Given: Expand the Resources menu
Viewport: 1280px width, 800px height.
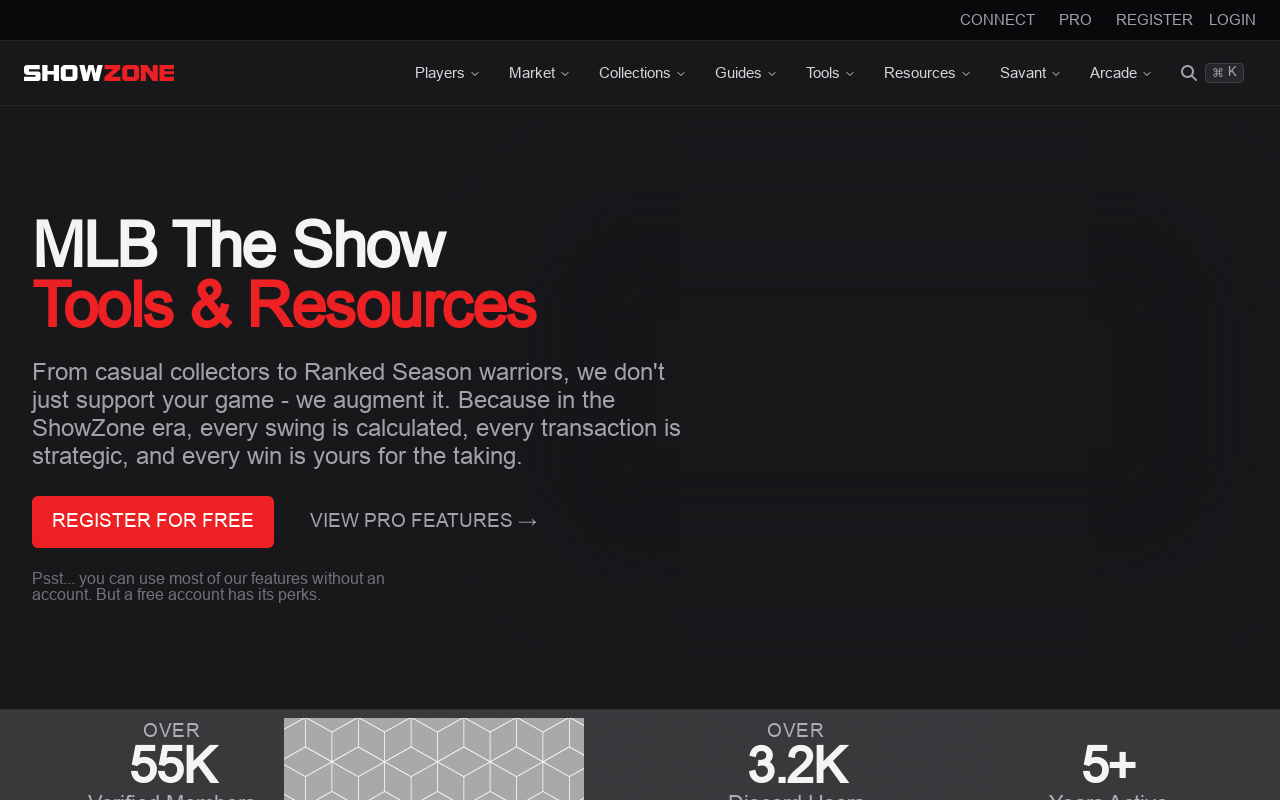Looking at the screenshot, I should click(927, 73).
